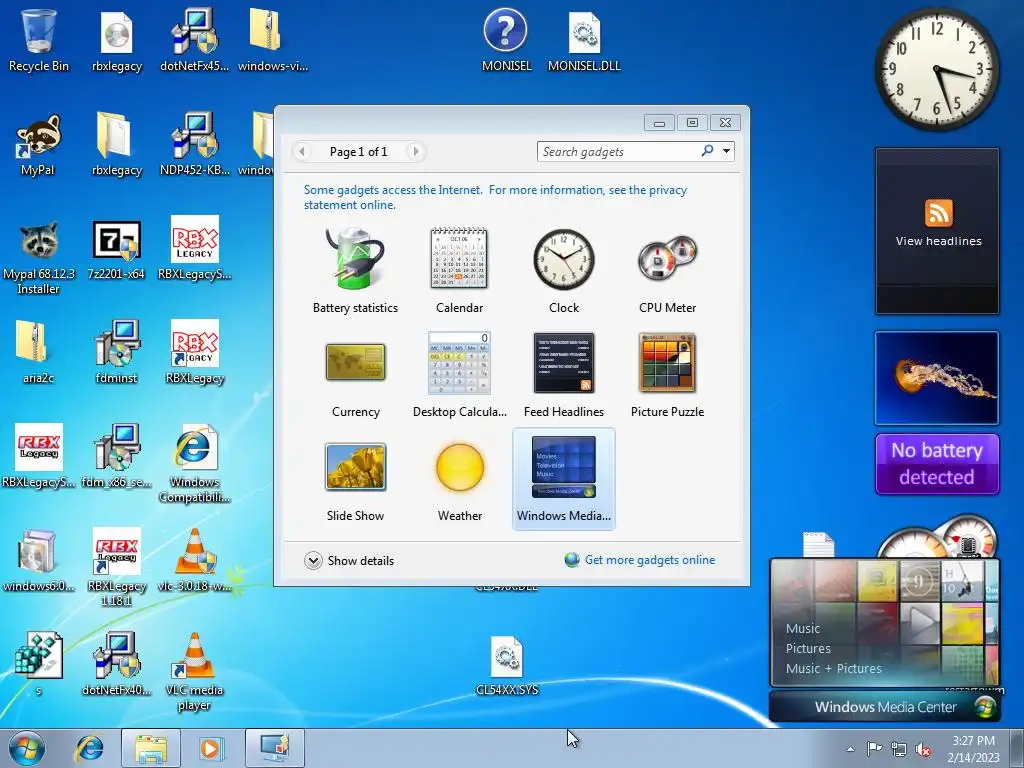Select rbxlegacy disc image icon
The width and height of the screenshot is (1024, 768).
coord(116,40)
